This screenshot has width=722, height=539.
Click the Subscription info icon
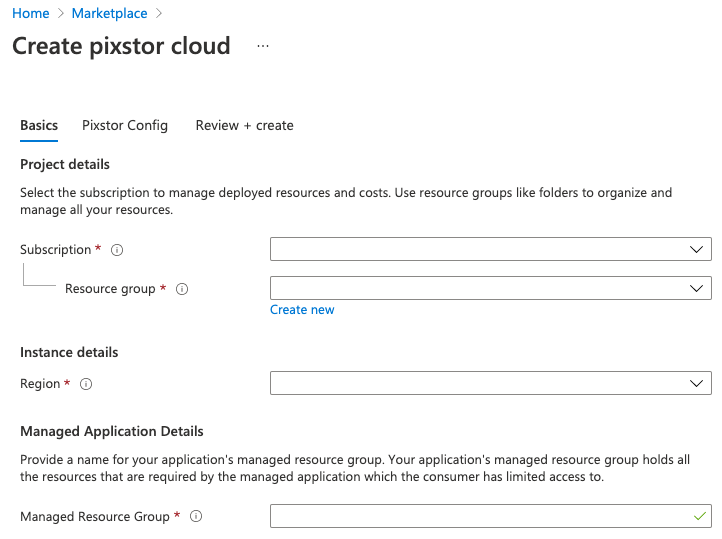[117, 250]
